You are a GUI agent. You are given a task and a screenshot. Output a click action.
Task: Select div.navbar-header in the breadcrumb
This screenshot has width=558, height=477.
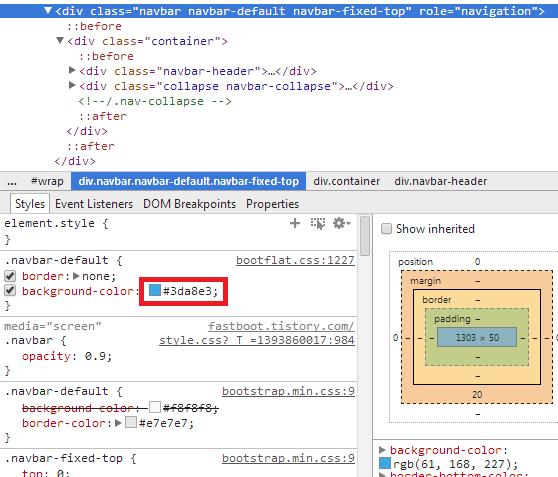441,182
